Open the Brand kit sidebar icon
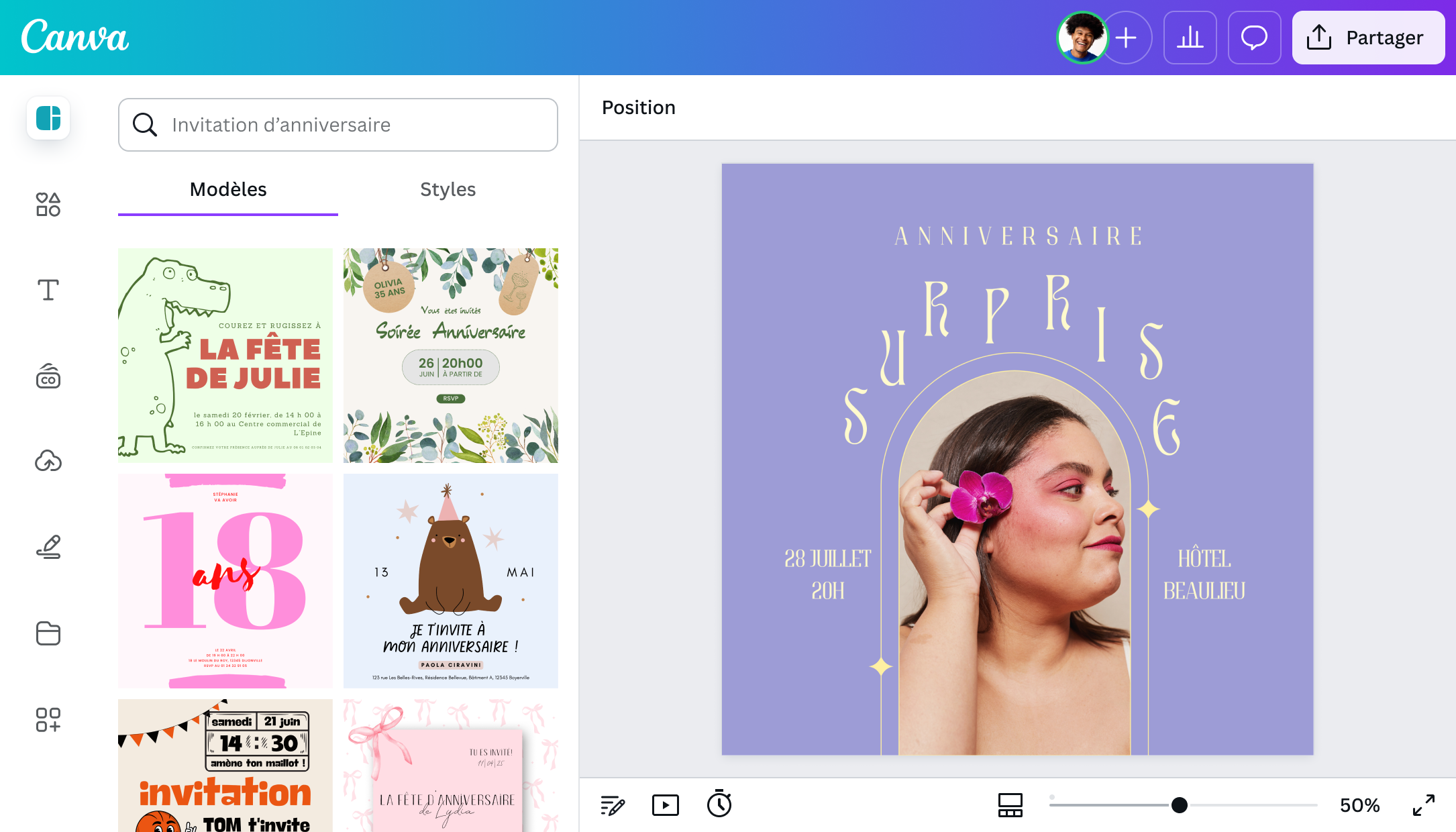The height and width of the screenshot is (832, 1456). click(48, 376)
